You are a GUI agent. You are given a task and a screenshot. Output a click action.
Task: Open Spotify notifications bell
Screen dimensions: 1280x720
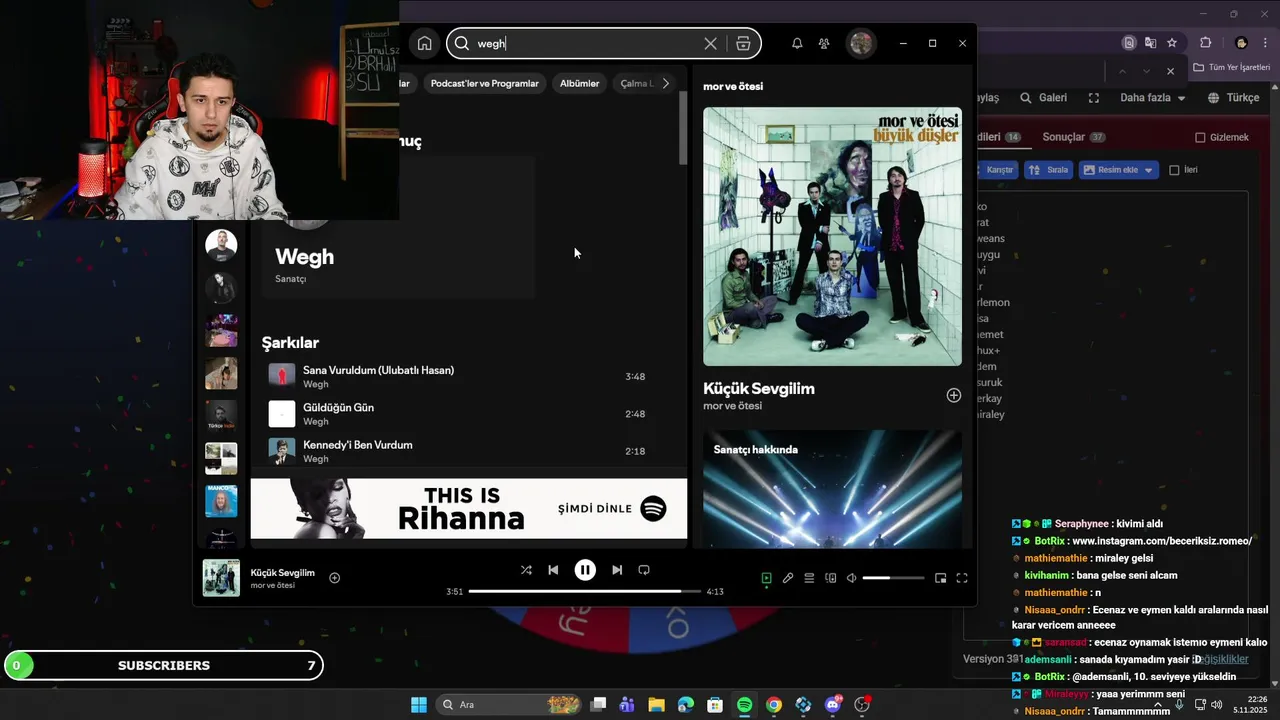[797, 43]
